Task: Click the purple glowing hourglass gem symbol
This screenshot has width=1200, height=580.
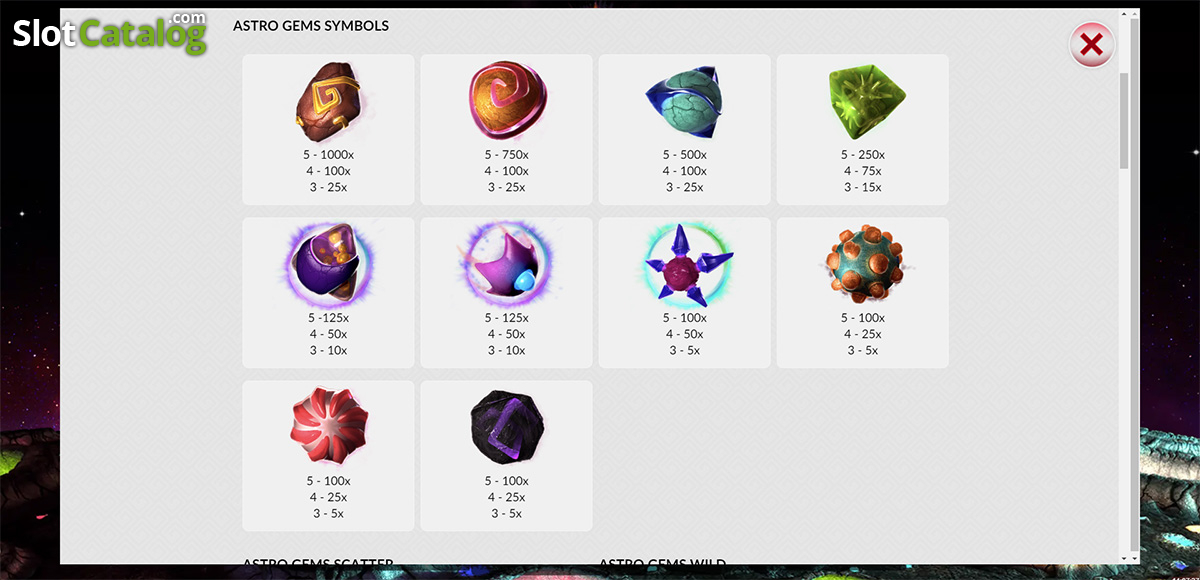Action: point(327,264)
